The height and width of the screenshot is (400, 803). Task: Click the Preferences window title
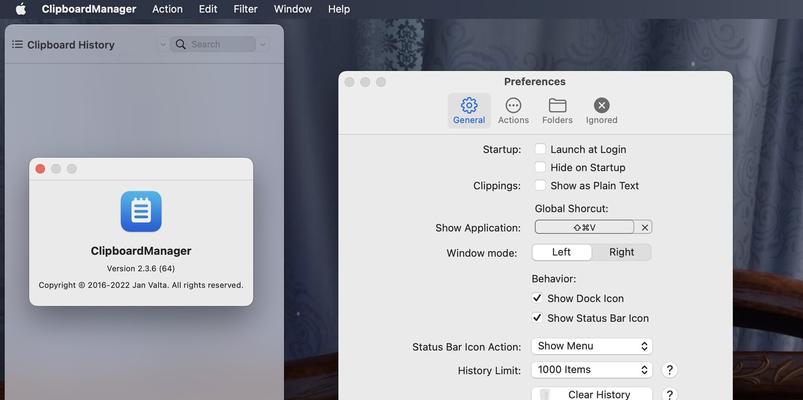[x=535, y=82]
